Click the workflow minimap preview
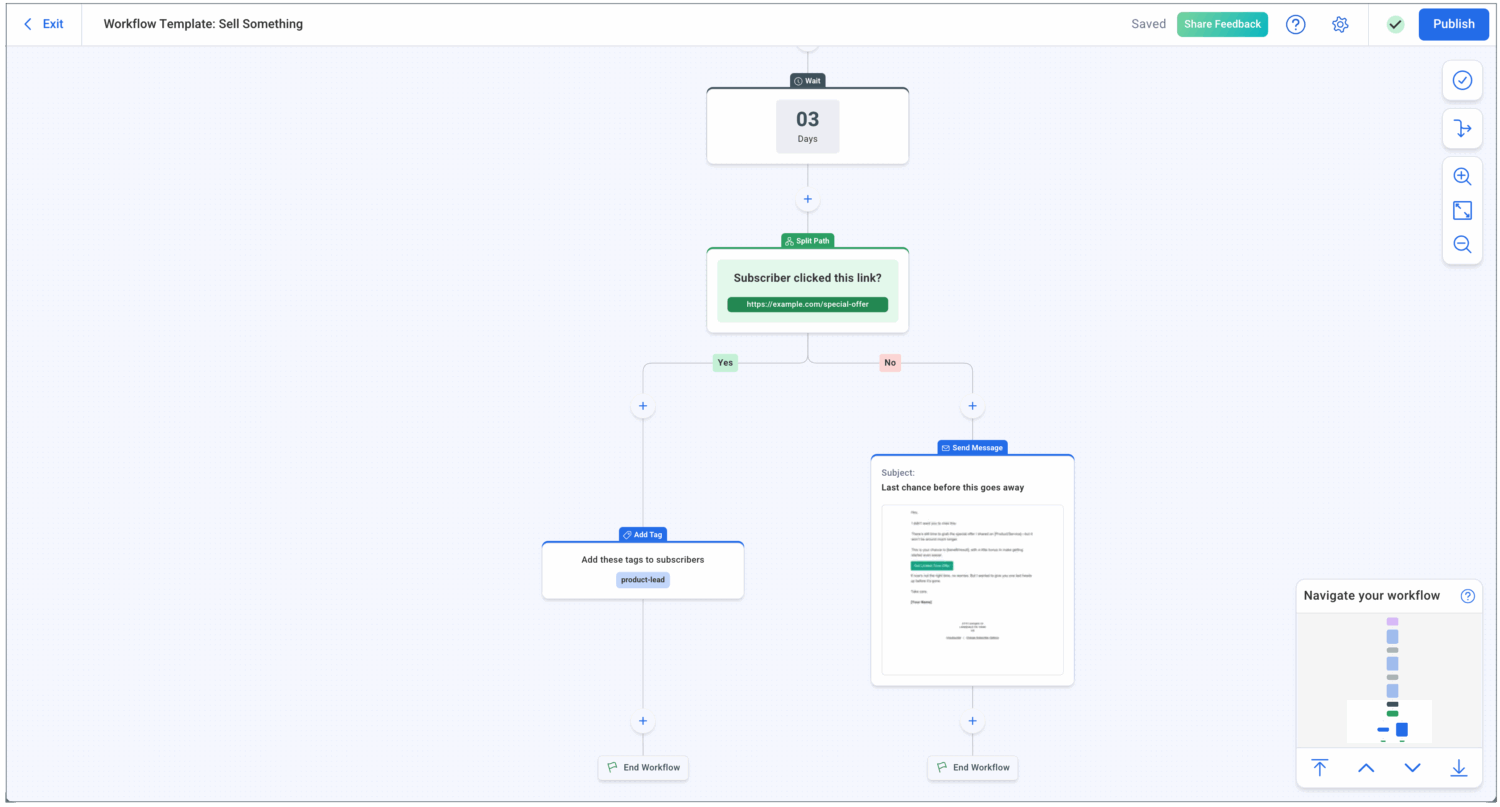This screenshot has width=1500, height=807. click(x=1392, y=680)
